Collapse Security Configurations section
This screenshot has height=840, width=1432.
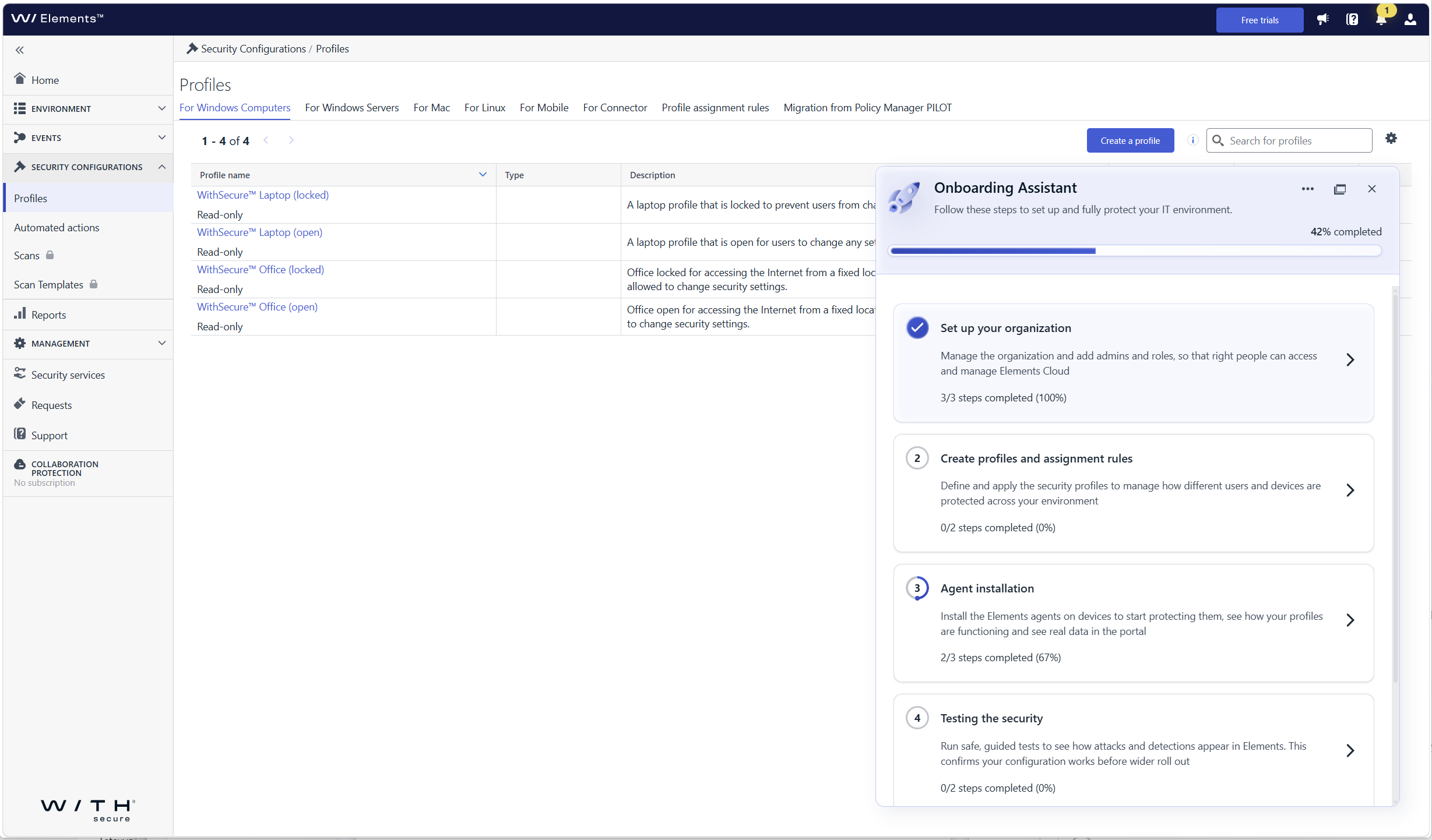coord(87,167)
